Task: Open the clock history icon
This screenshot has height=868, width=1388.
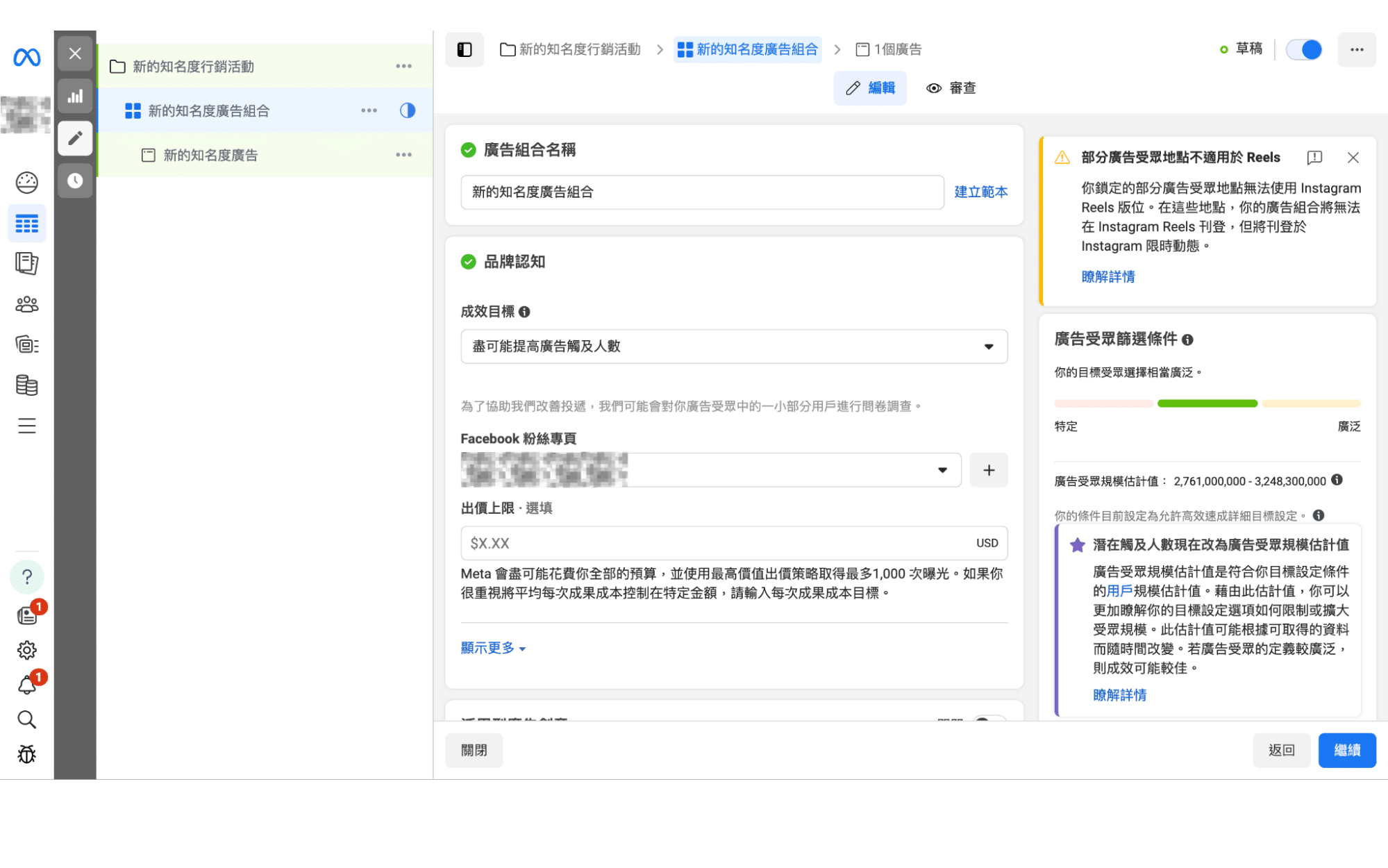Action: [x=75, y=181]
